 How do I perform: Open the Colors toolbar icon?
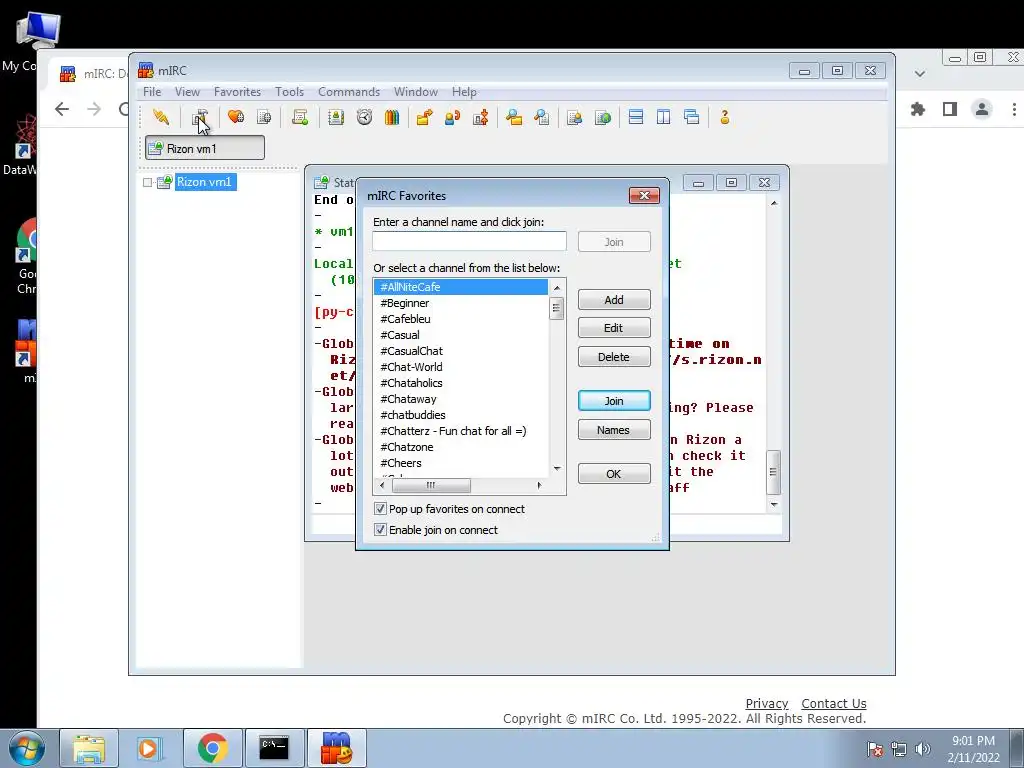392,117
